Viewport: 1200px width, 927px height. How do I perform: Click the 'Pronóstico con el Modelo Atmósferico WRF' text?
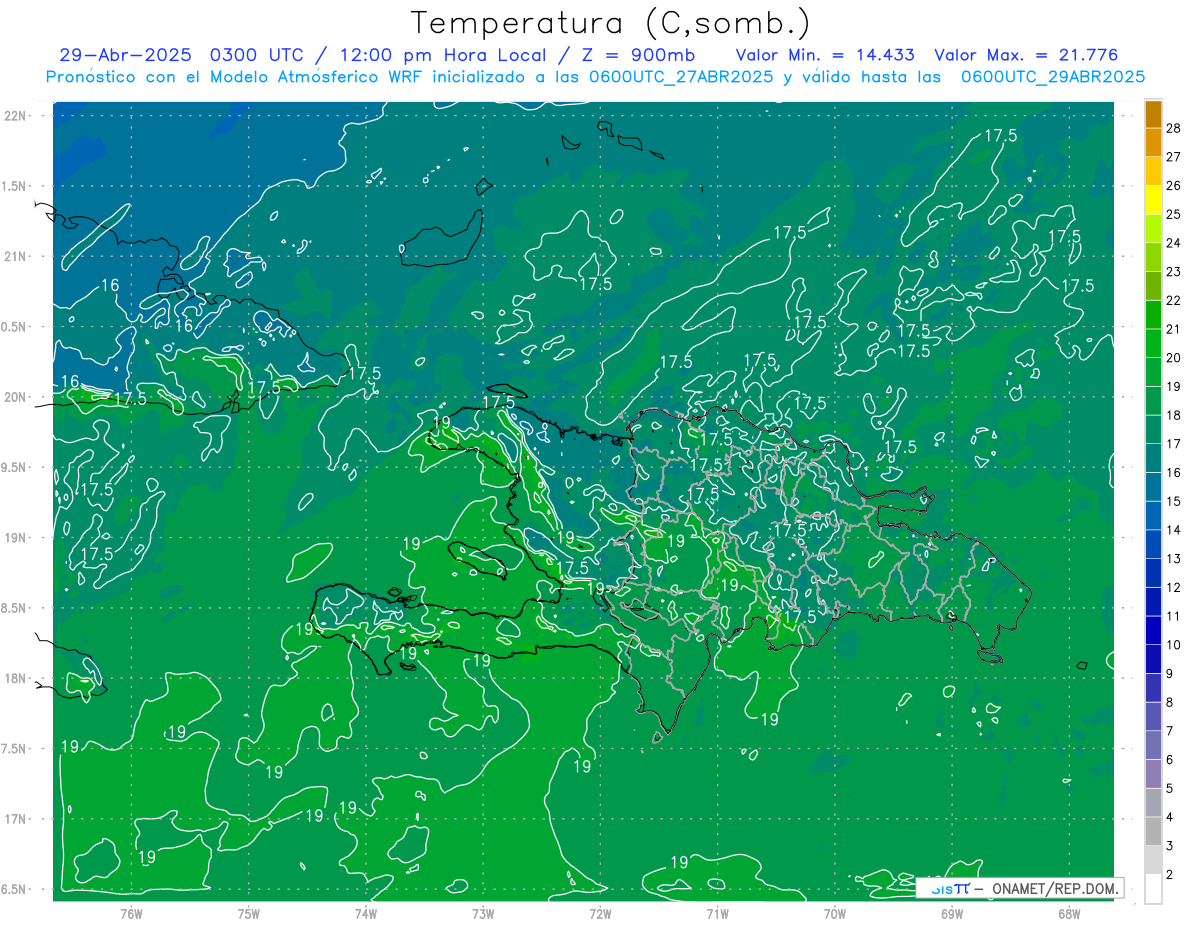[236, 77]
